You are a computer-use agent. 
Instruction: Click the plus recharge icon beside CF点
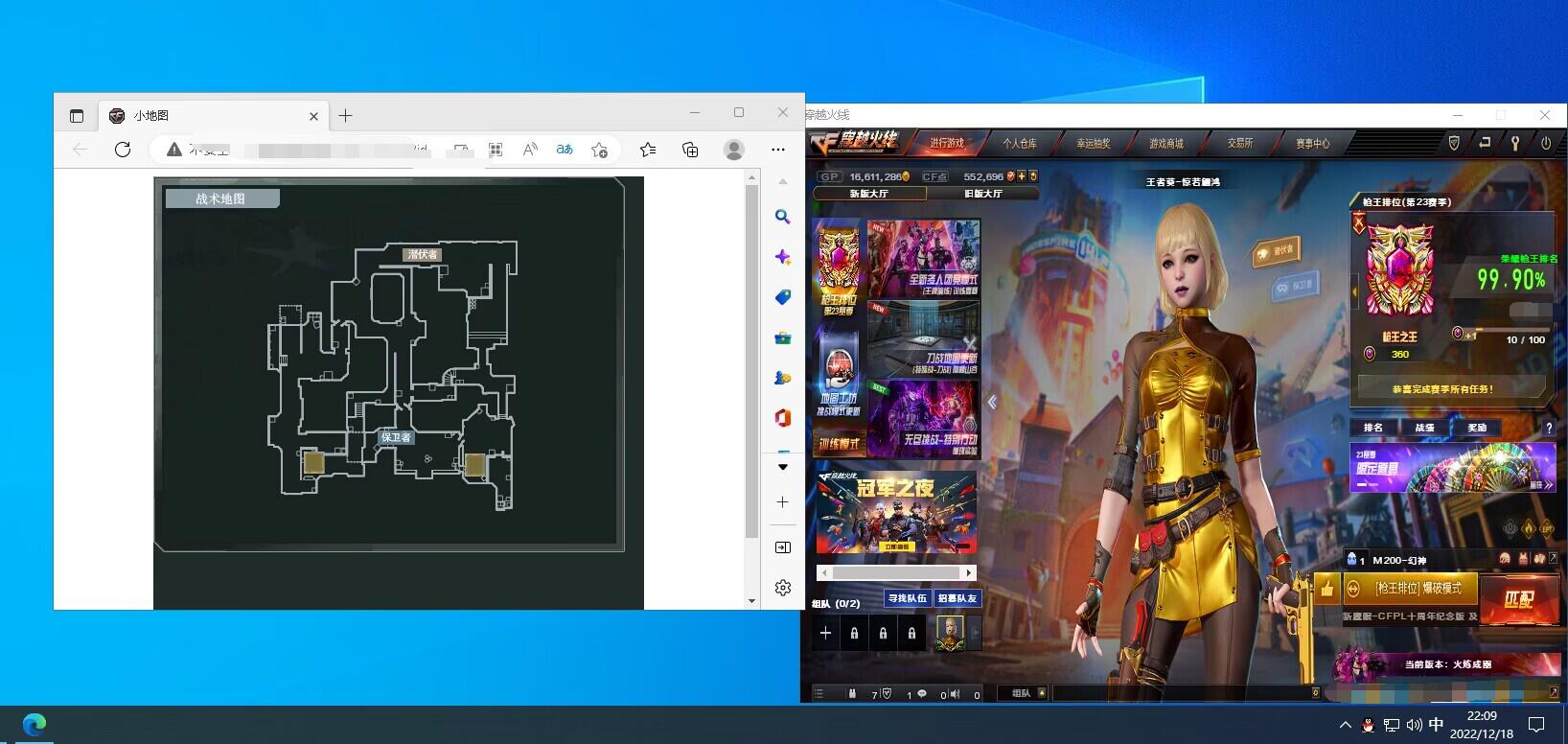tap(1022, 176)
